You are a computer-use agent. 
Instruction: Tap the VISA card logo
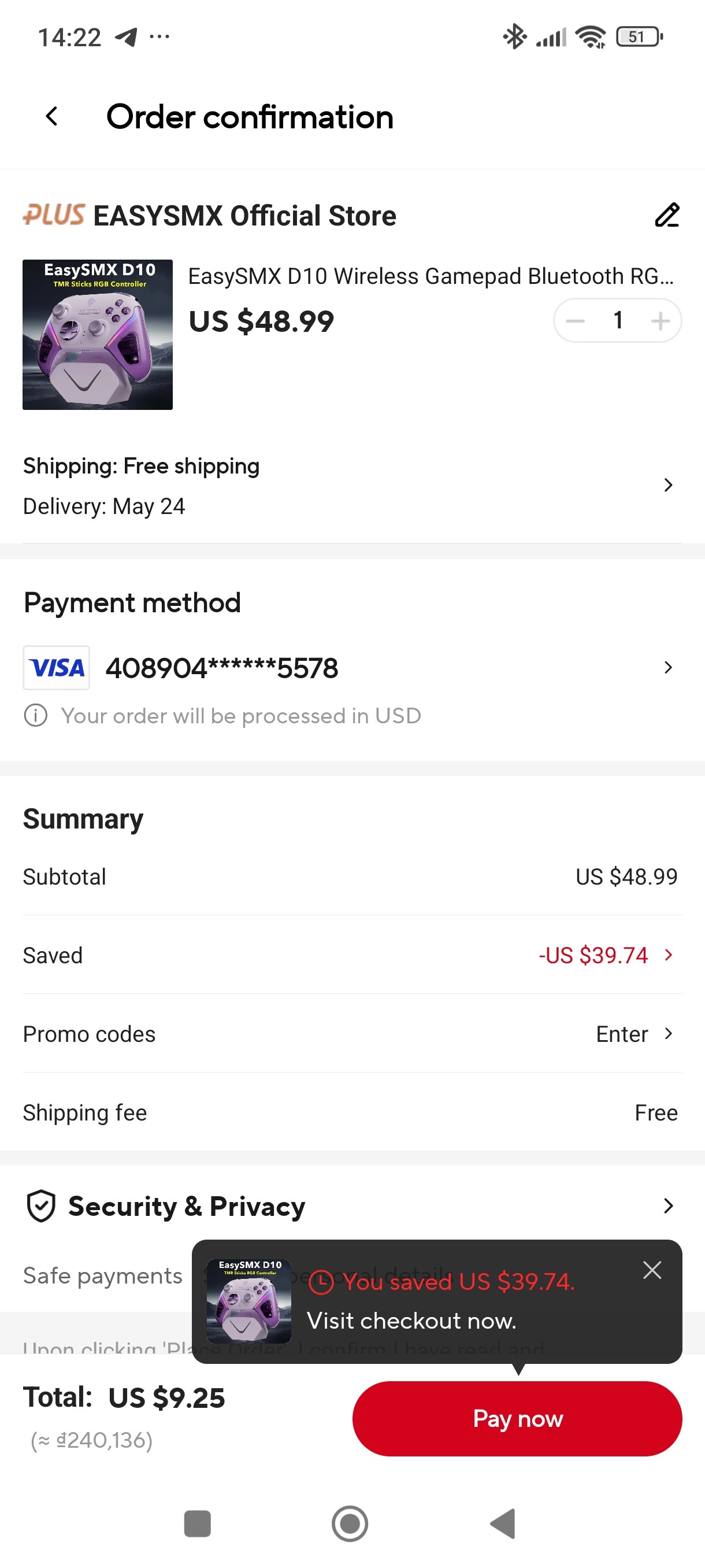(x=57, y=668)
